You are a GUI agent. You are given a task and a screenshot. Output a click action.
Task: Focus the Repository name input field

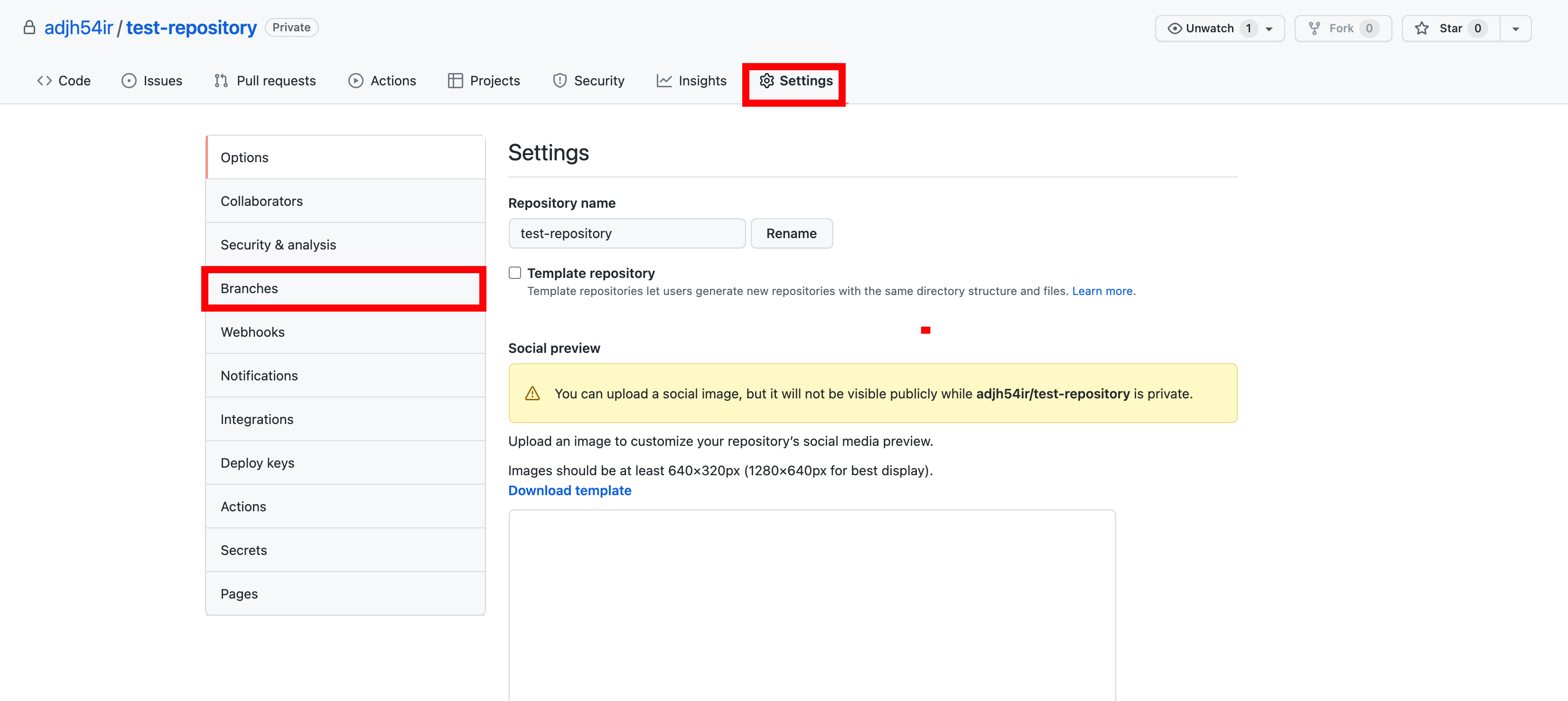(627, 234)
